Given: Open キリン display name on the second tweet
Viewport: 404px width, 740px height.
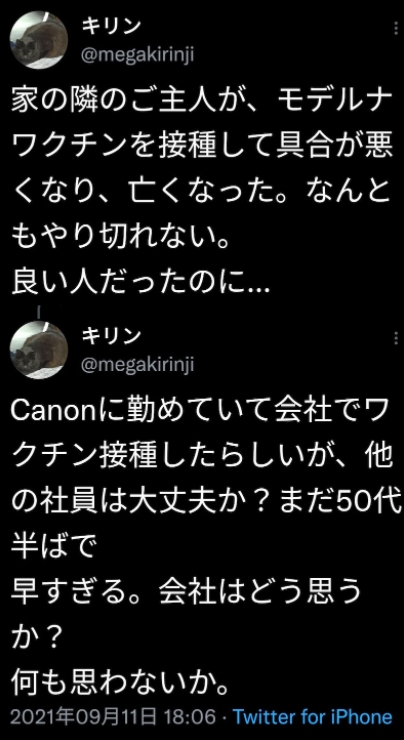Looking at the screenshot, I should click(x=111, y=336).
